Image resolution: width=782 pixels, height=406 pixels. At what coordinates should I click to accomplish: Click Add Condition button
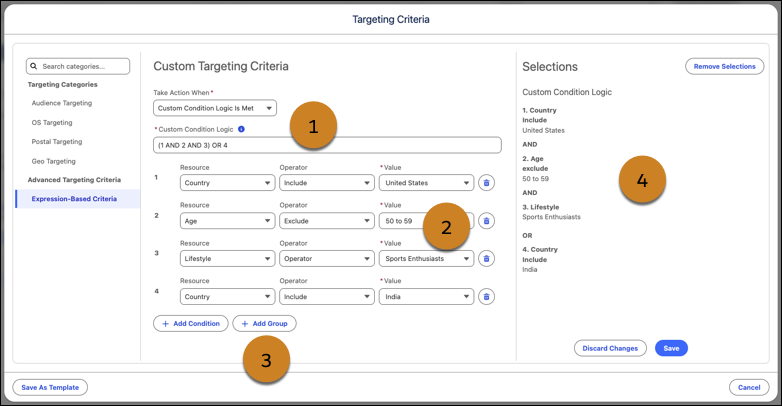pos(191,324)
